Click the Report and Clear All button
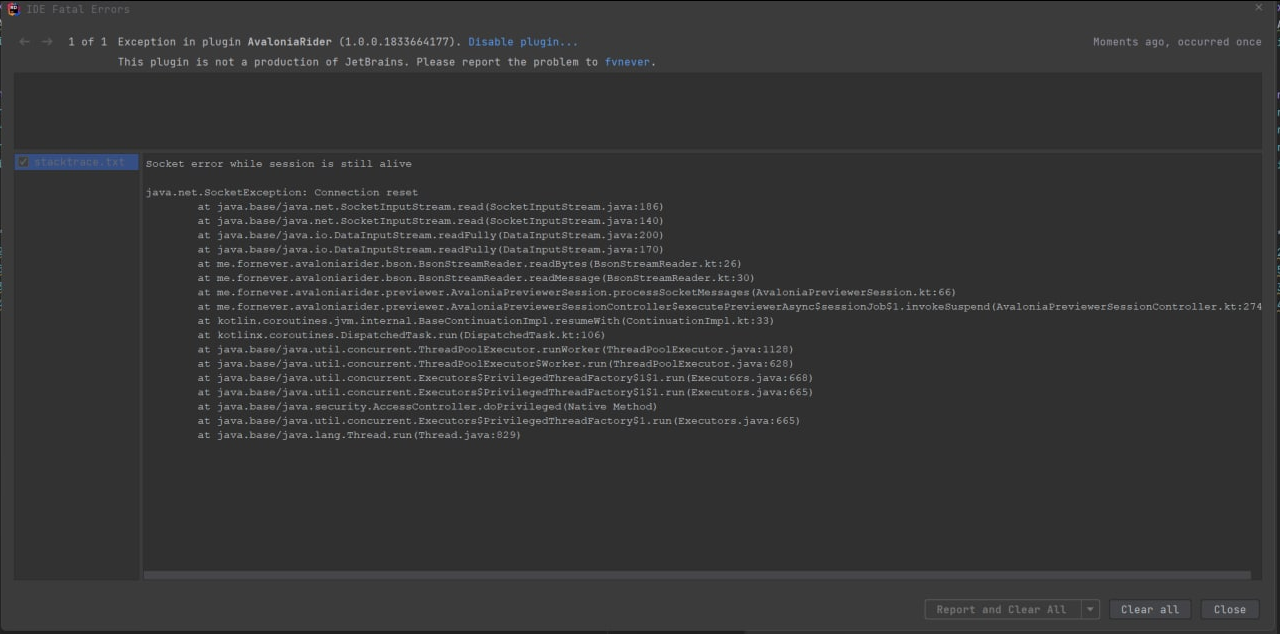1280x634 pixels. 1002,609
